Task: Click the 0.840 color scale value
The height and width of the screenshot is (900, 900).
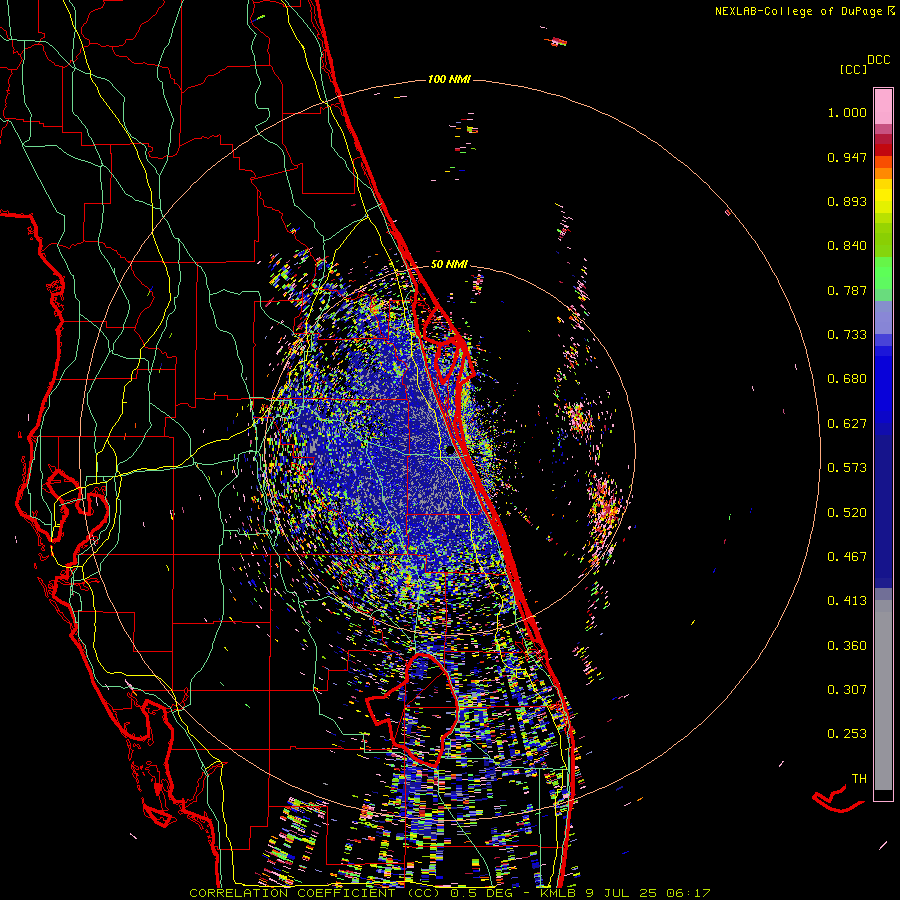Action: tap(847, 246)
